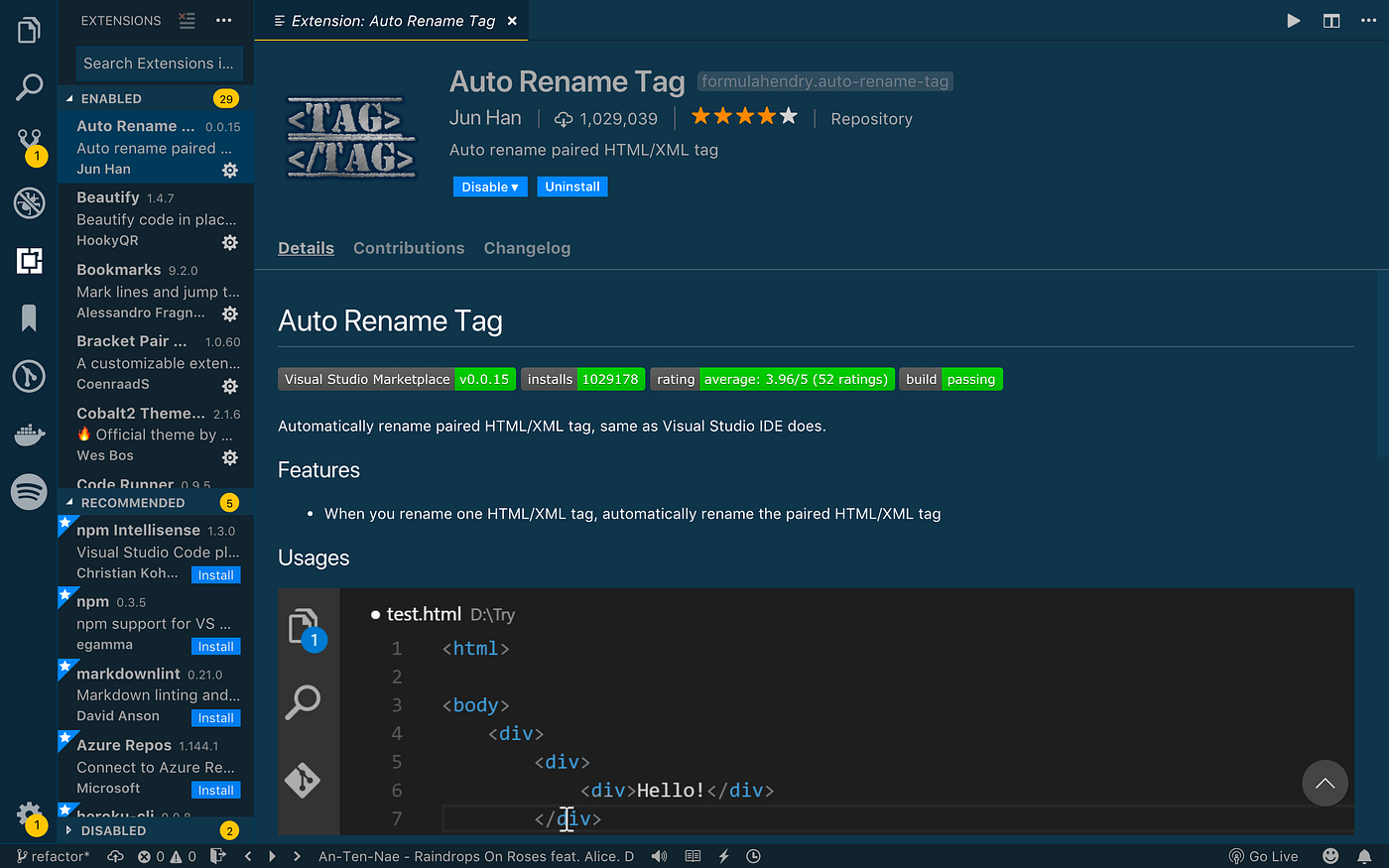Open the extension's Repository link
1389x868 pixels.
coord(870,118)
